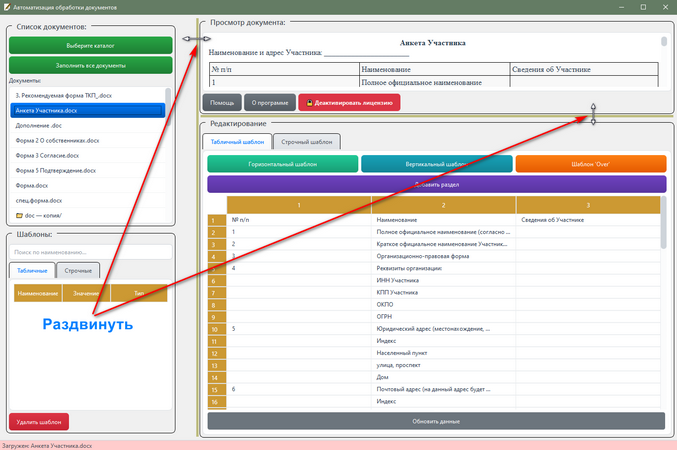Screen dimensions: 677x450
Task: Click 'Обновить данные' button
Action: (436, 421)
